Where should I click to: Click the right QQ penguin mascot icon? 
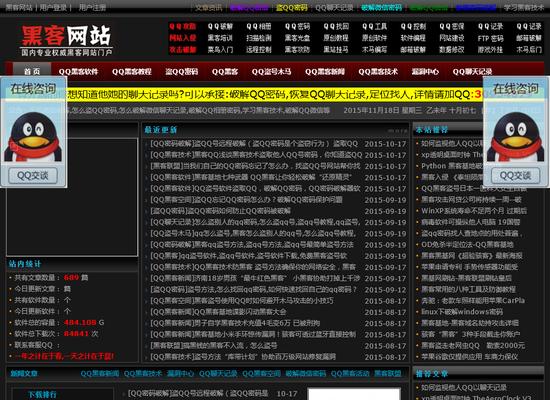point(516,137)
